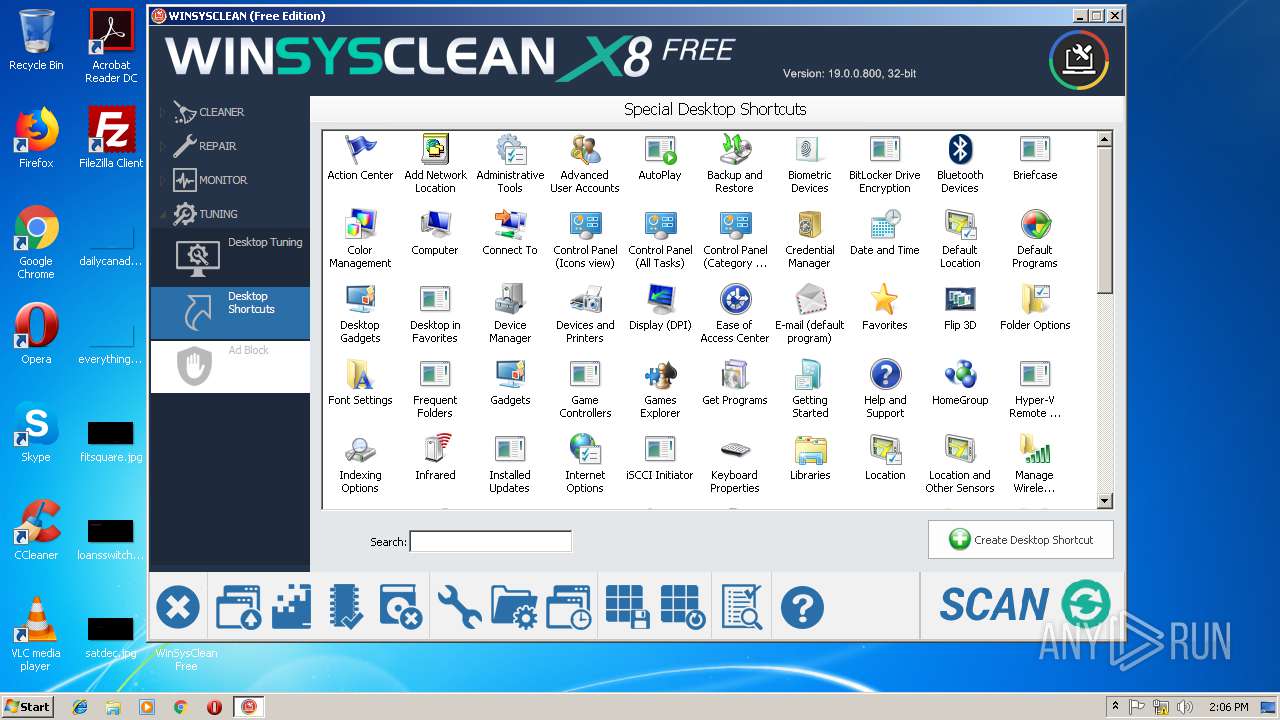
Task: Open the Desktop Tuning sidebar item
Action: pos(230,256)
